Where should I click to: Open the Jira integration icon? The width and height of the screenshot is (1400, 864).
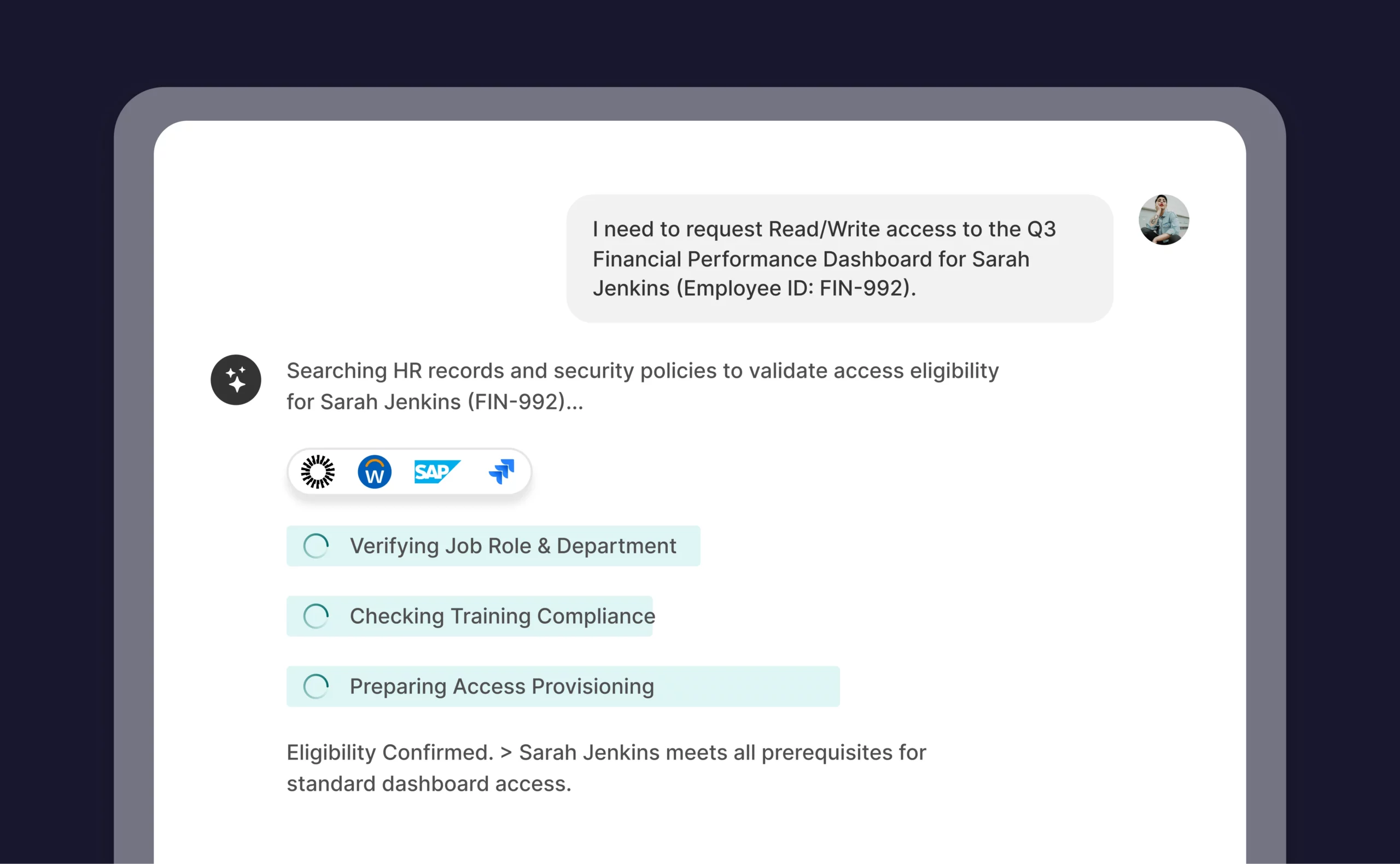(x=501, y=472)
